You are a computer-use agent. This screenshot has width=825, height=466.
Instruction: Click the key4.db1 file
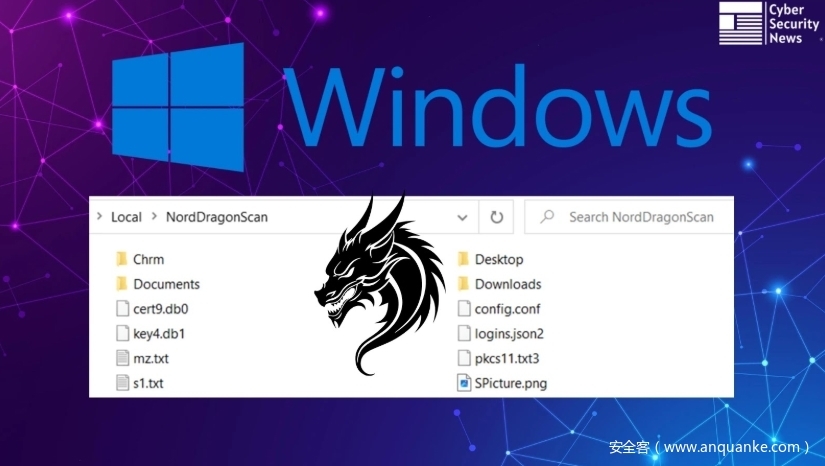pyautogui.click(x=158, y=333)
